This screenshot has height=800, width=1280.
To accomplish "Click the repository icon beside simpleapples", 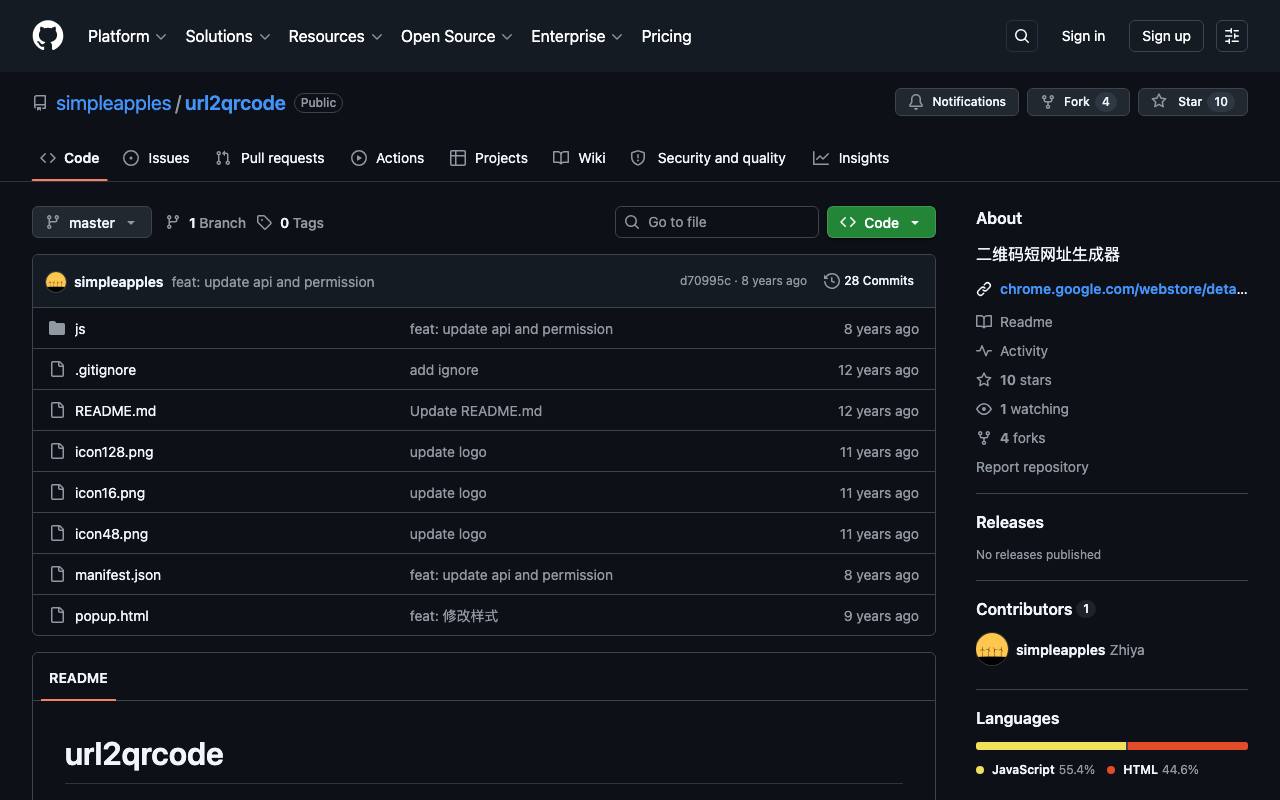I will click(40, 103).
